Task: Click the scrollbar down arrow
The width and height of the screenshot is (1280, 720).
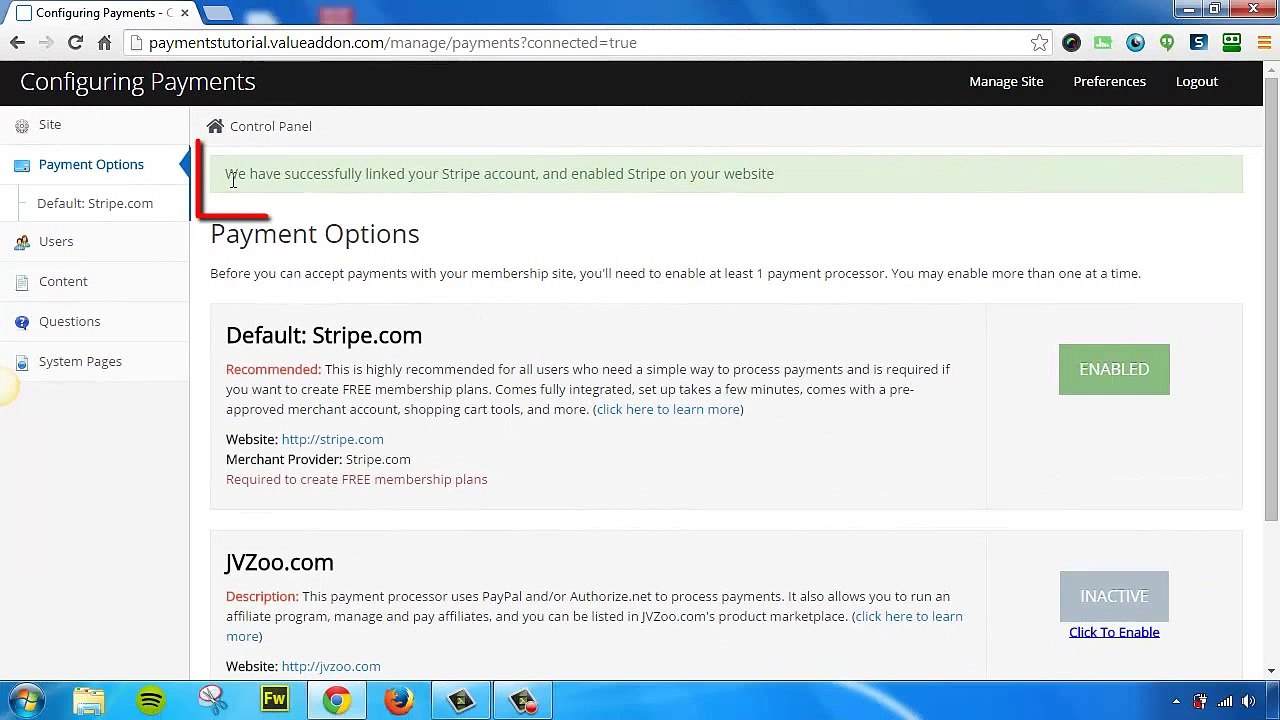Action: tap(1271, 670)
